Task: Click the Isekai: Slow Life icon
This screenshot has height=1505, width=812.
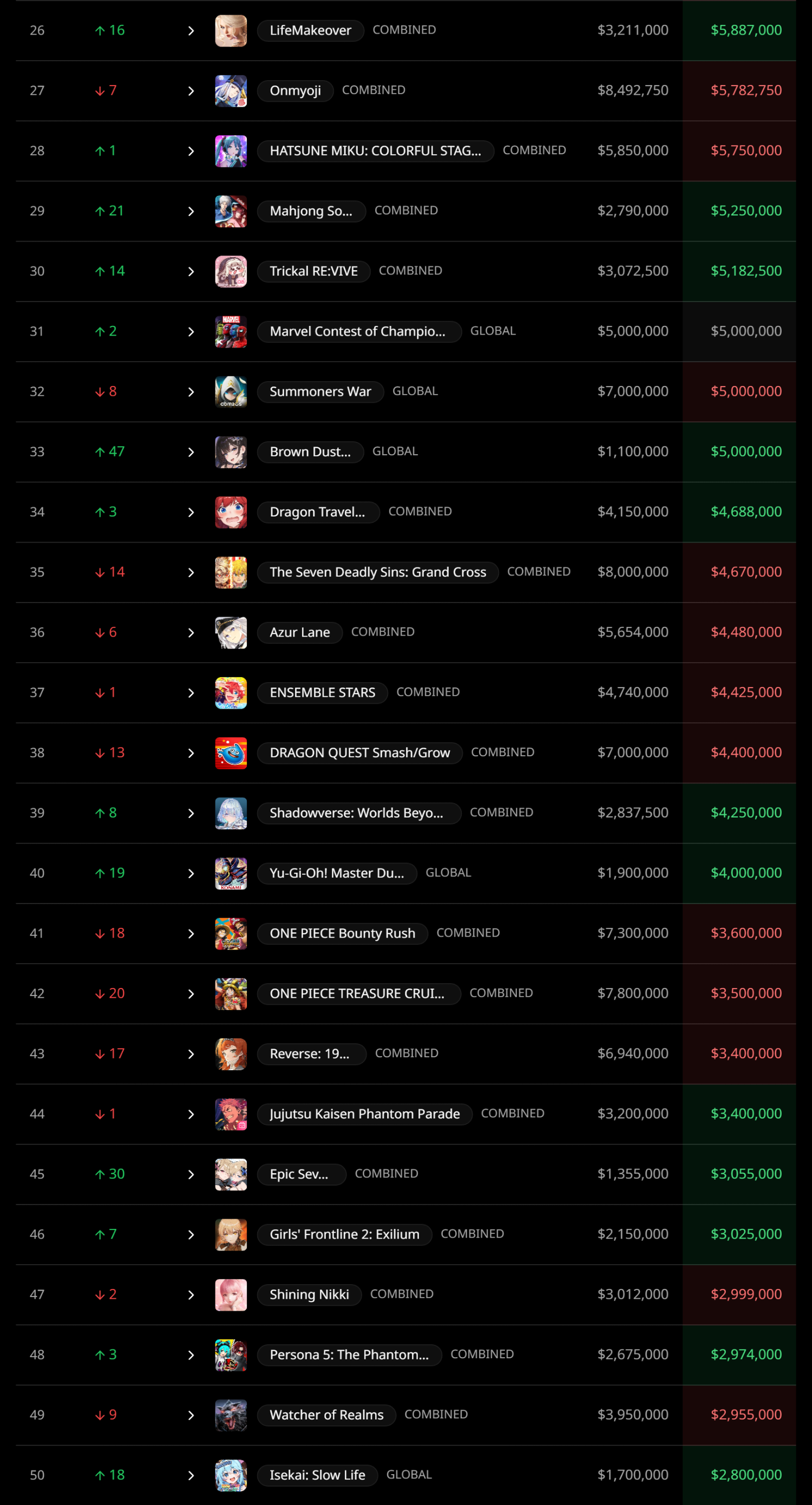Action: 231,1475
